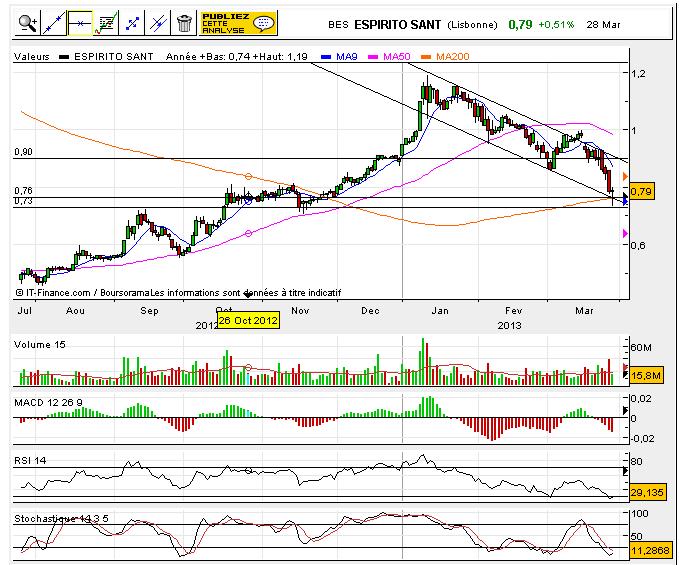This screenshot has width=679, height=565.
Task: Click the MA50 legend label
Action: coord(396,56)
